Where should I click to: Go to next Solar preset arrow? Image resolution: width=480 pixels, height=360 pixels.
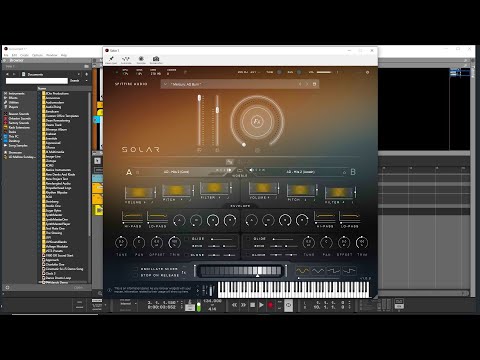tap(307, 84)
